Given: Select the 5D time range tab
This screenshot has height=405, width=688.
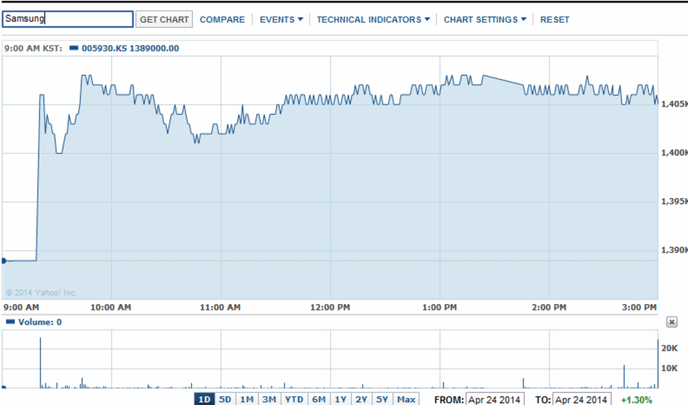Looking at the screenshot, I should tap(225, 399).
